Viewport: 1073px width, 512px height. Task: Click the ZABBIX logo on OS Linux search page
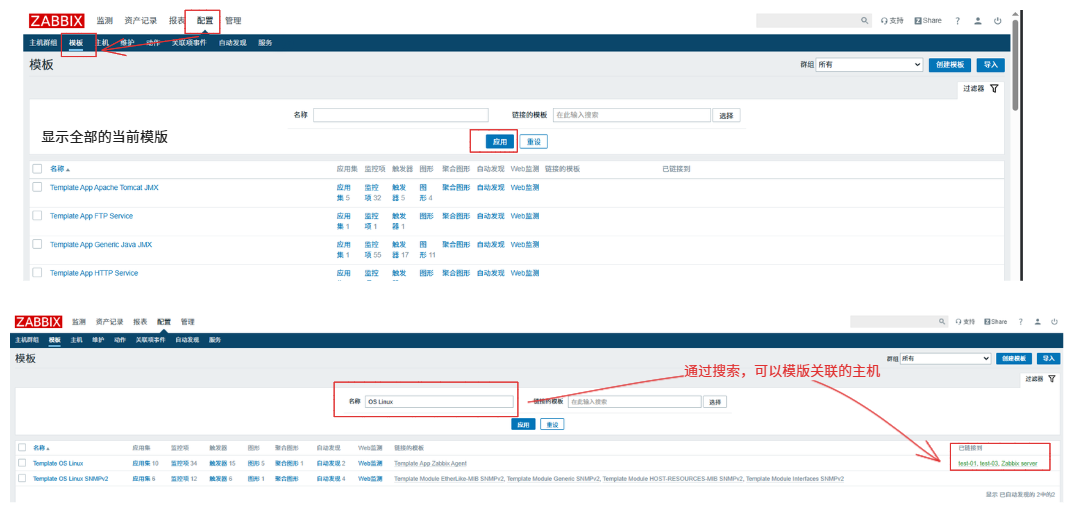coord(39,322)
